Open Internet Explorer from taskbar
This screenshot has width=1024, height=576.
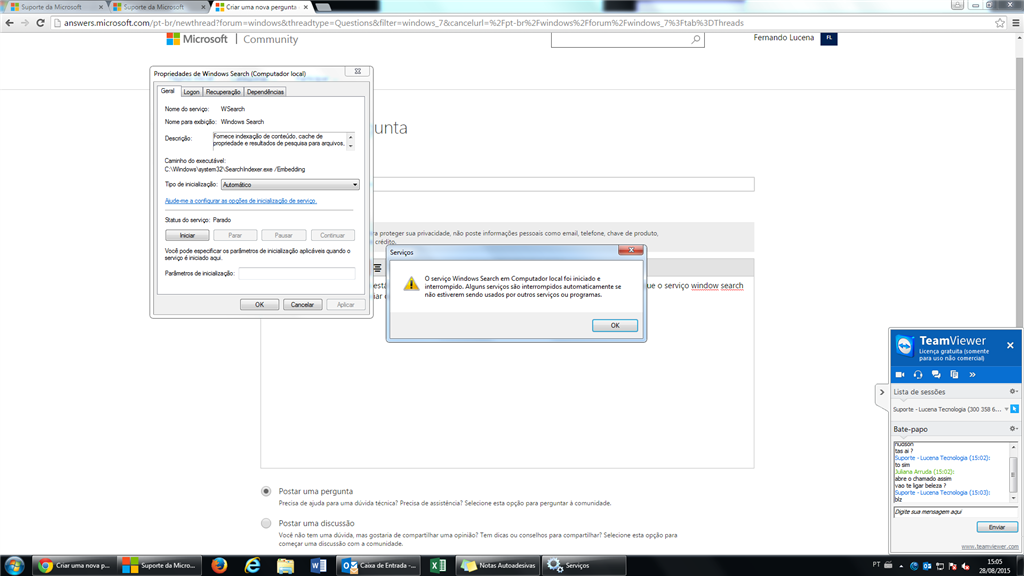[x=252, y=566]
